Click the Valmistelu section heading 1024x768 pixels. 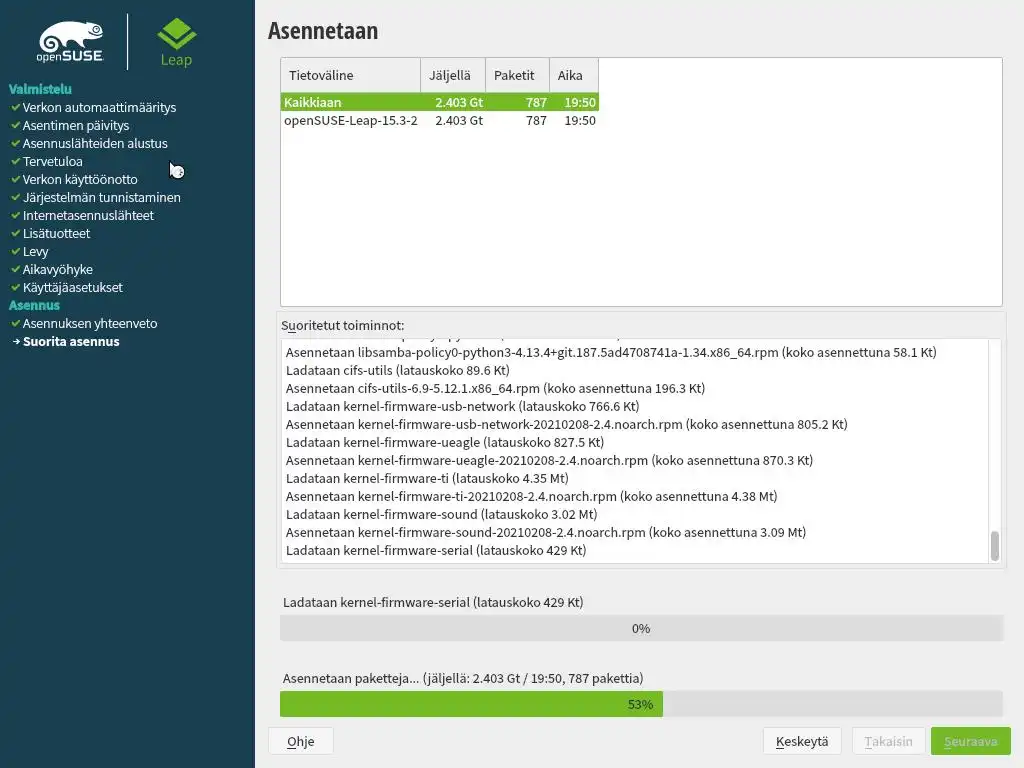(40, 89)
